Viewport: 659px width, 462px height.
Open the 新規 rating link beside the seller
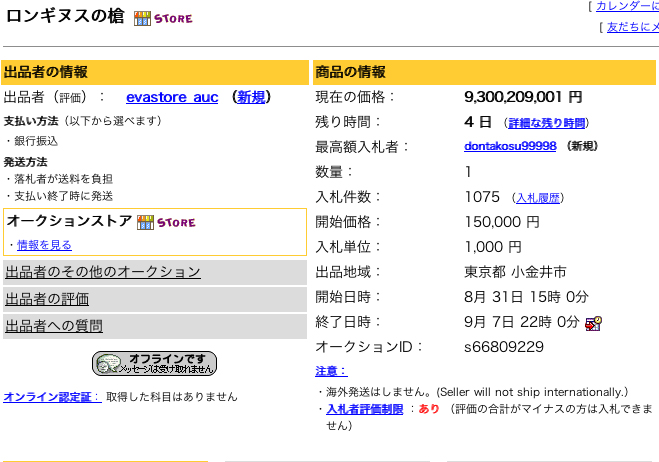[251, 97]
